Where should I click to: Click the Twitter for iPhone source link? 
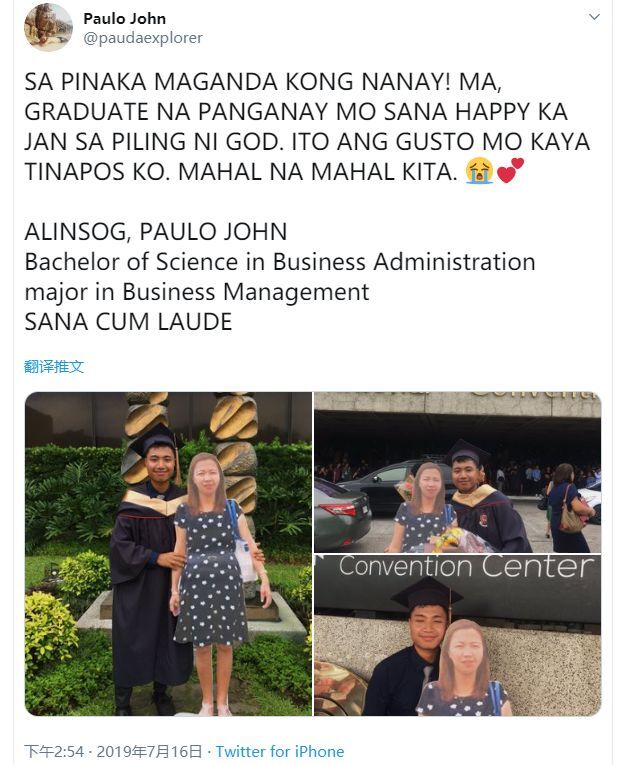(x=280, y=751)
